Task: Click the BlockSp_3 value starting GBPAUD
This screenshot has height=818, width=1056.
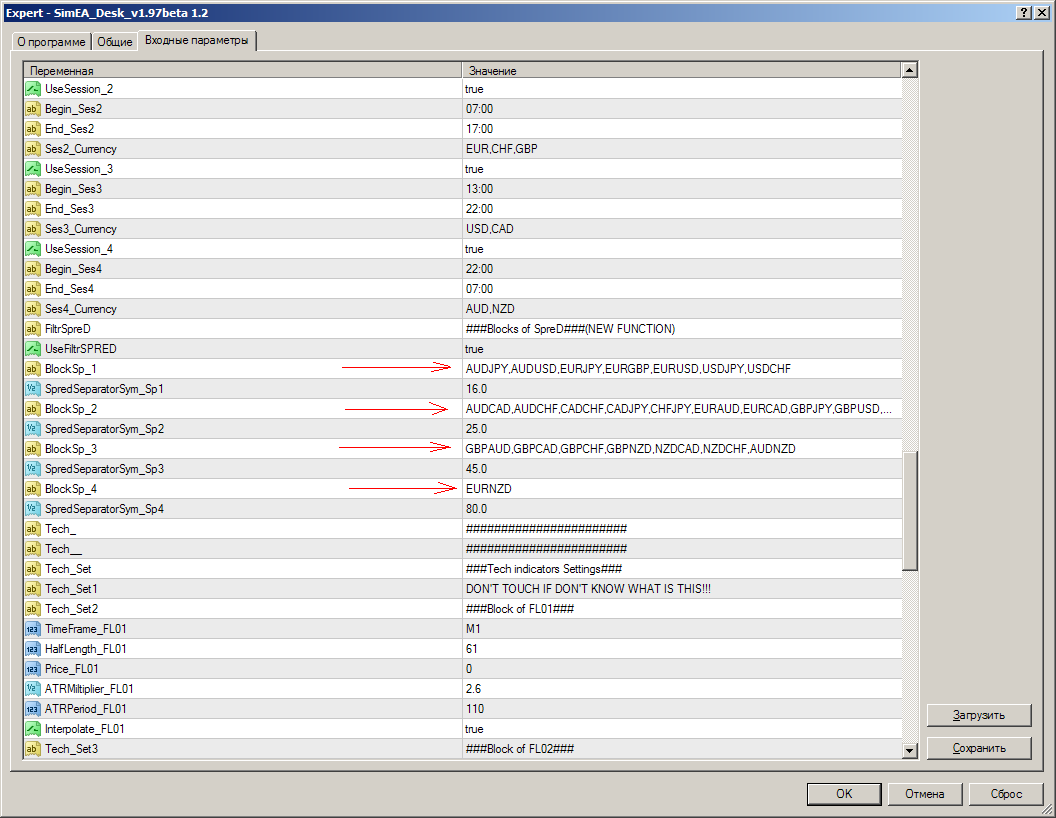Action: [x=630, y=449]
